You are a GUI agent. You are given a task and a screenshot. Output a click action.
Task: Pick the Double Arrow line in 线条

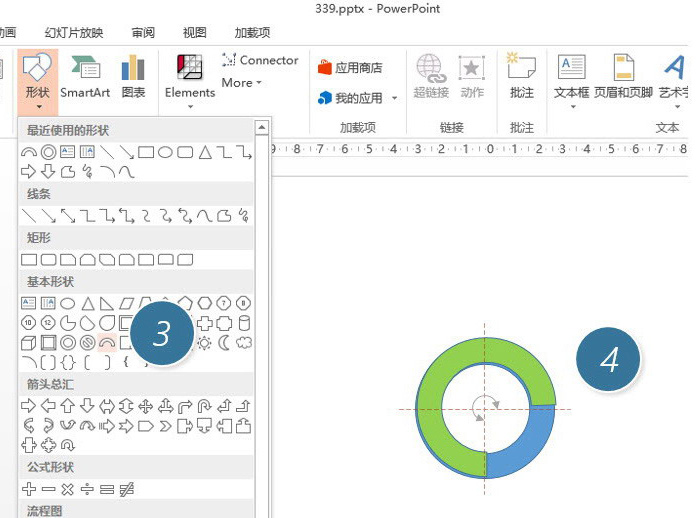(68, 216)
